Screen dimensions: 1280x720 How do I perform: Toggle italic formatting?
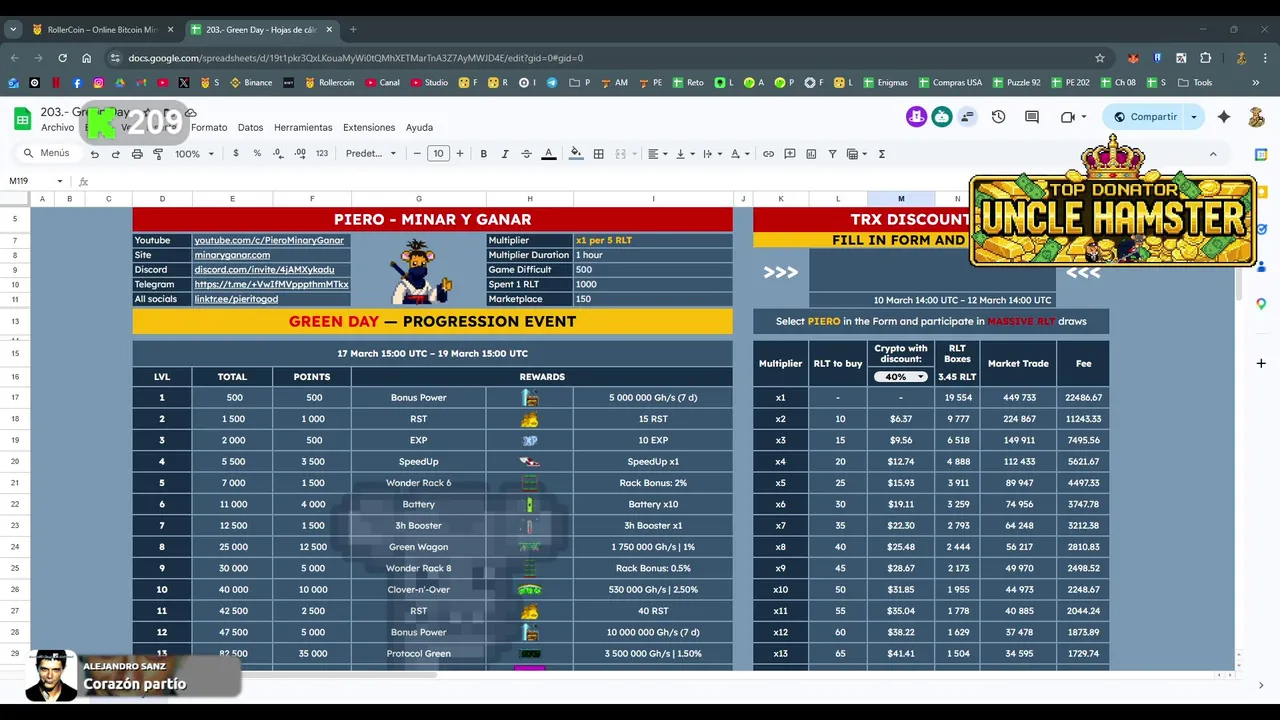pos(505,154)
